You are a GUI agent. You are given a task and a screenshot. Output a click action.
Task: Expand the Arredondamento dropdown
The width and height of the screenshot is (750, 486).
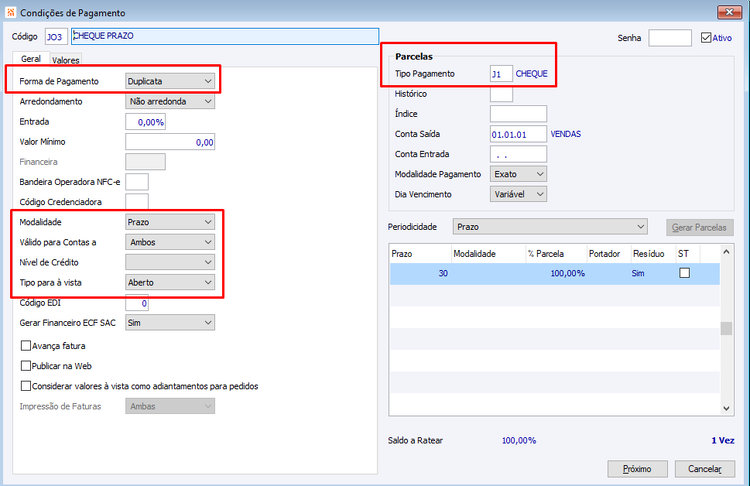point(170,101)
